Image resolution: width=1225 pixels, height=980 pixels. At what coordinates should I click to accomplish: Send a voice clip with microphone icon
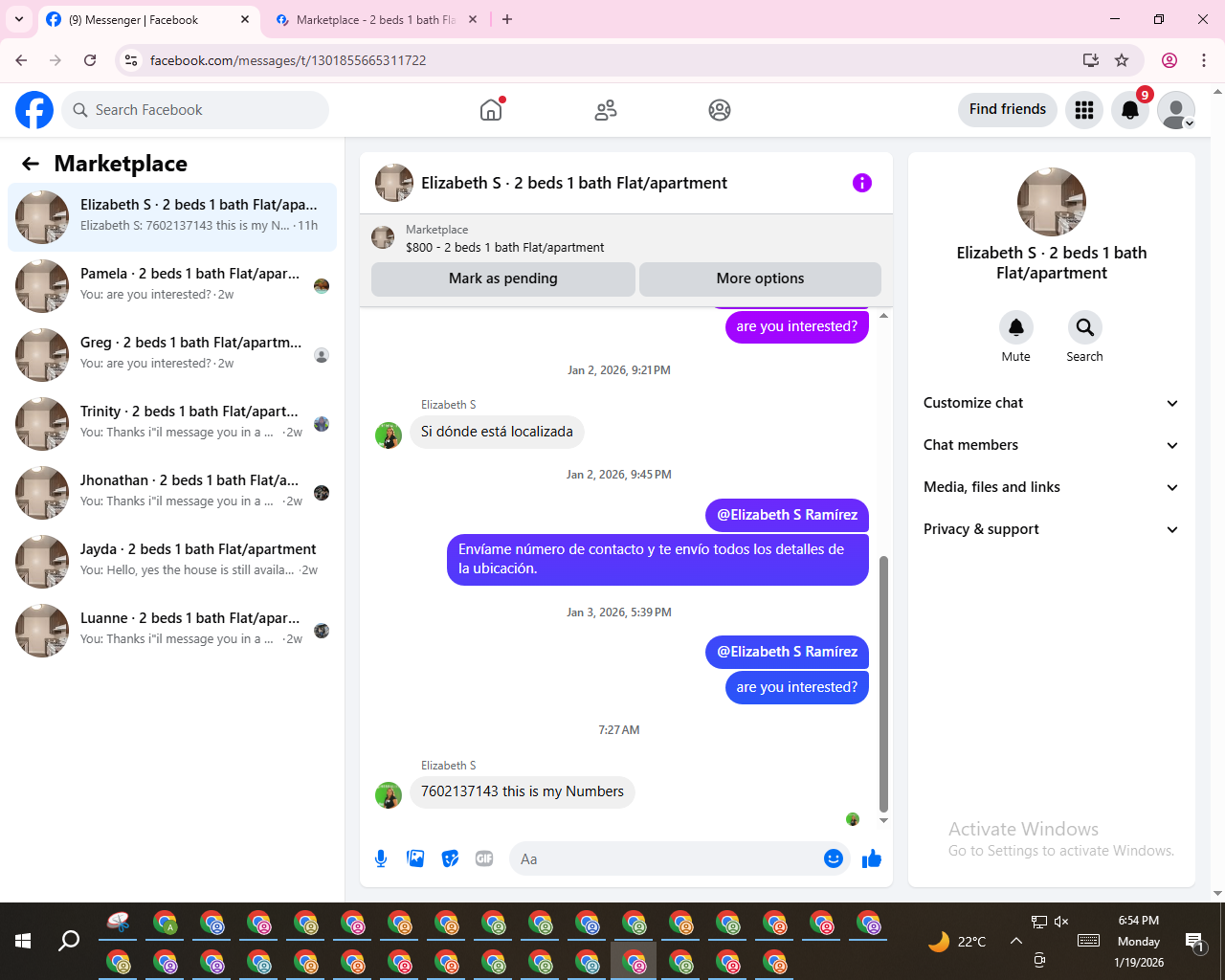point(381,858)
